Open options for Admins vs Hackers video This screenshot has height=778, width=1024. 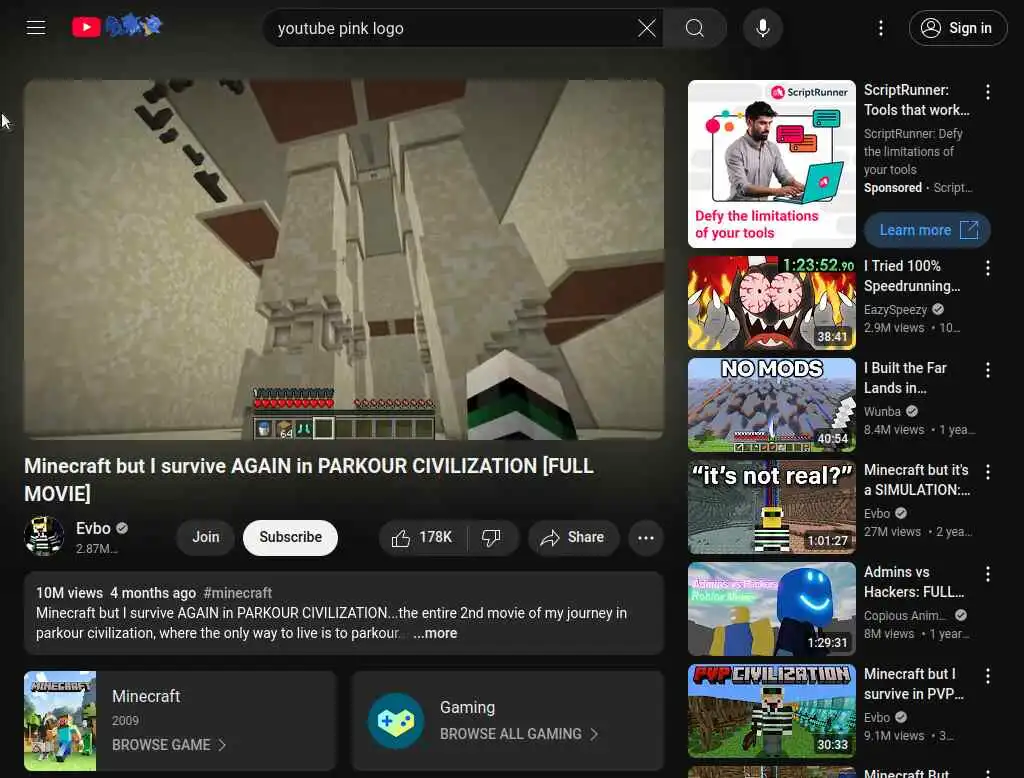point(987,574)
